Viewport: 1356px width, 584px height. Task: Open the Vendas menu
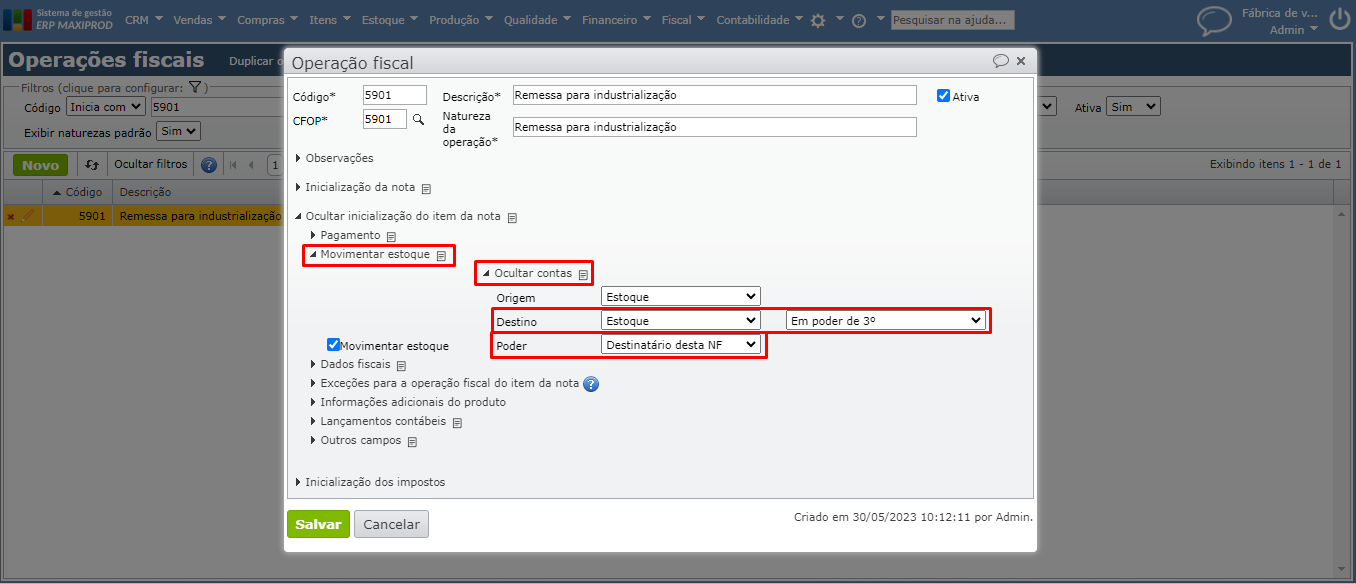[200, 20]
